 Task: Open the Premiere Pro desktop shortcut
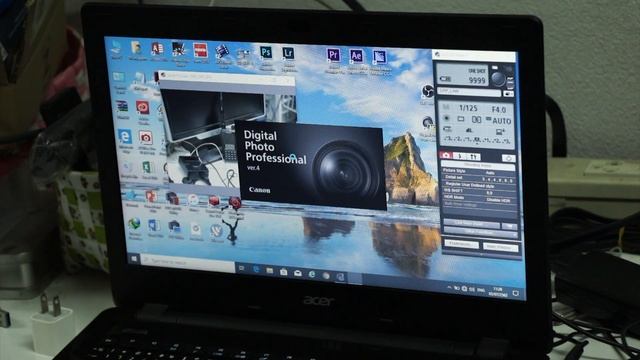coord(333,55)
